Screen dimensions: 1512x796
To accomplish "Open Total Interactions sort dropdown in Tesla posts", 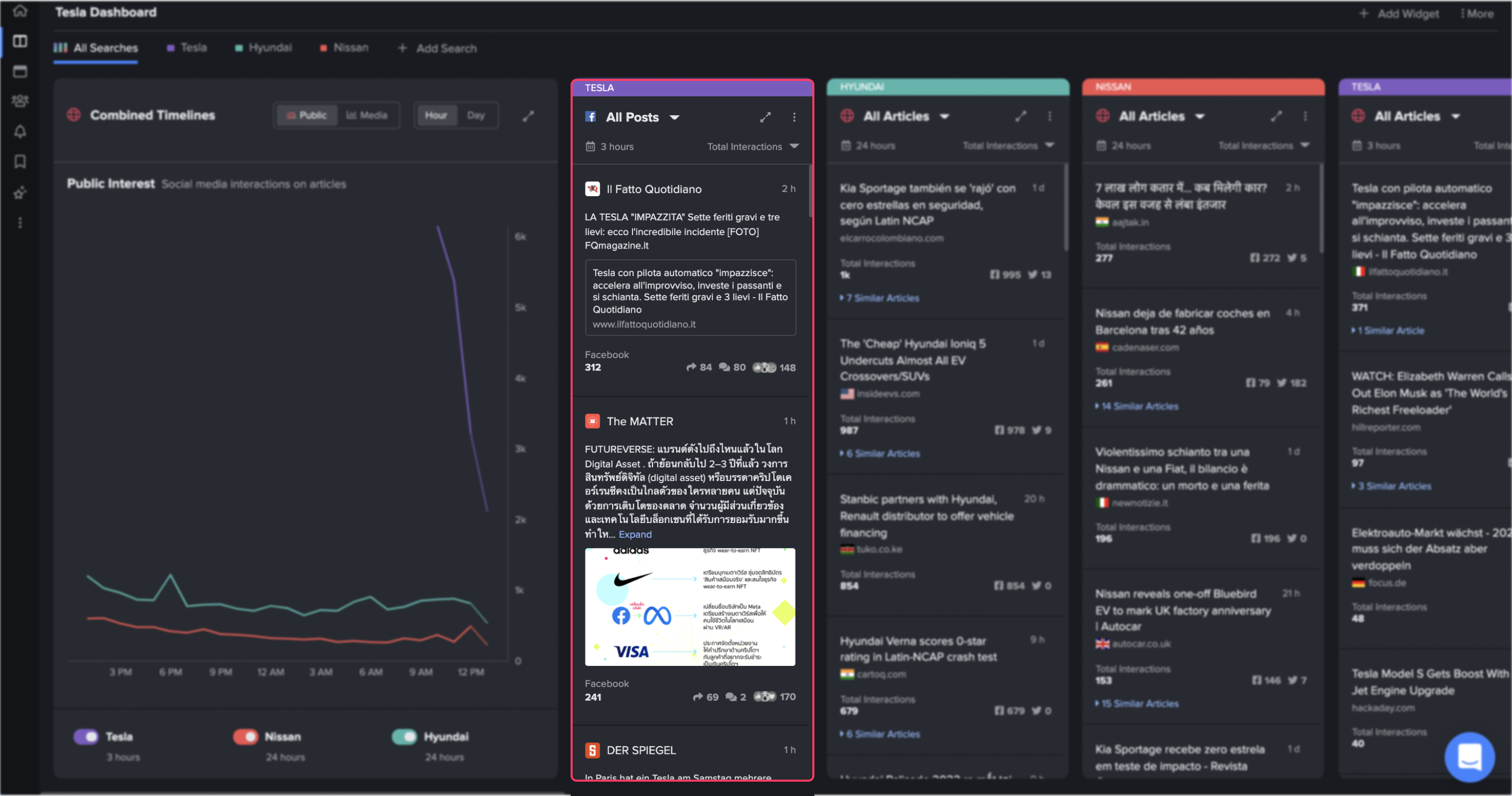I will 753,146.
